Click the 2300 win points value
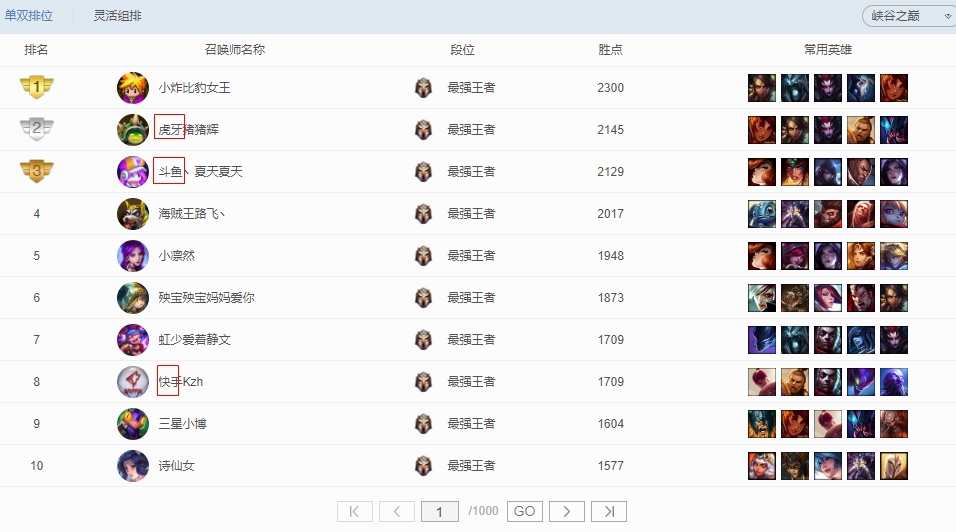This screenshot has height=532, width=956. coord(610,88)
